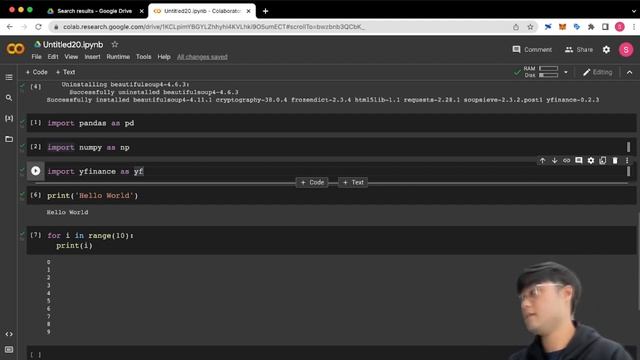Open the Comment button
Screen dimensions: 640x360
(x=532, y=49)
